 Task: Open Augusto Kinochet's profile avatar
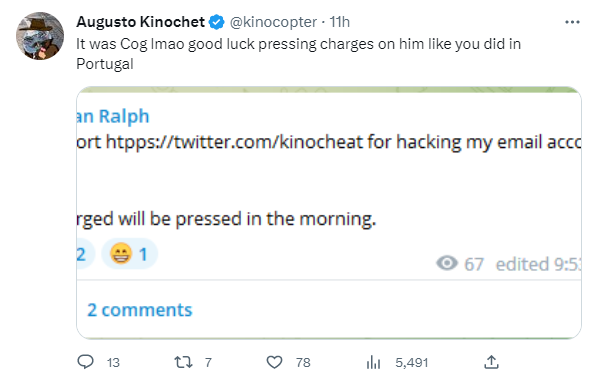[40, 36]
